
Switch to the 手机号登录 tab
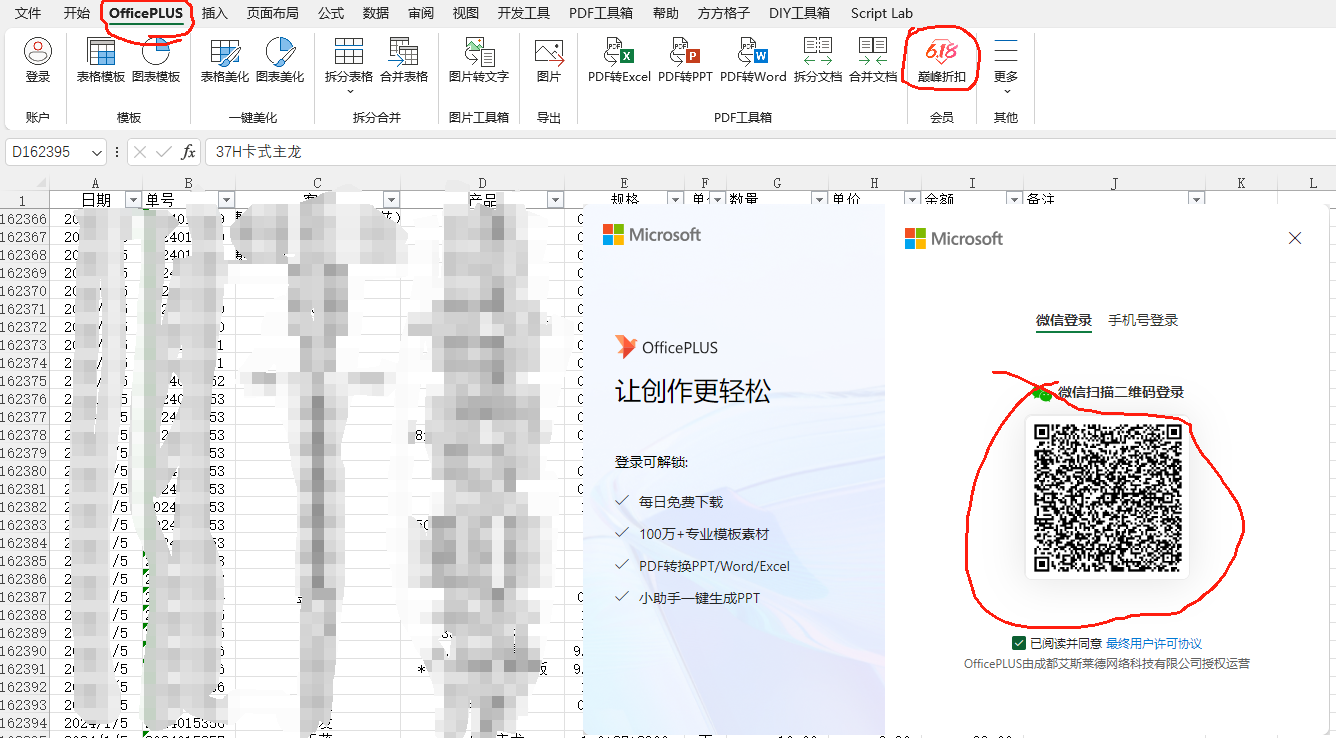pyautogui.click(x=1143, y=321)
